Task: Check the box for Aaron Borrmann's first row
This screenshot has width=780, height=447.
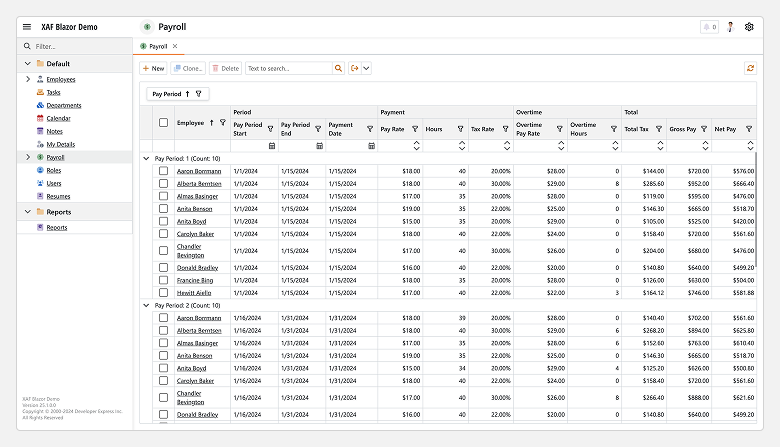Action: [x=163, y=171]
